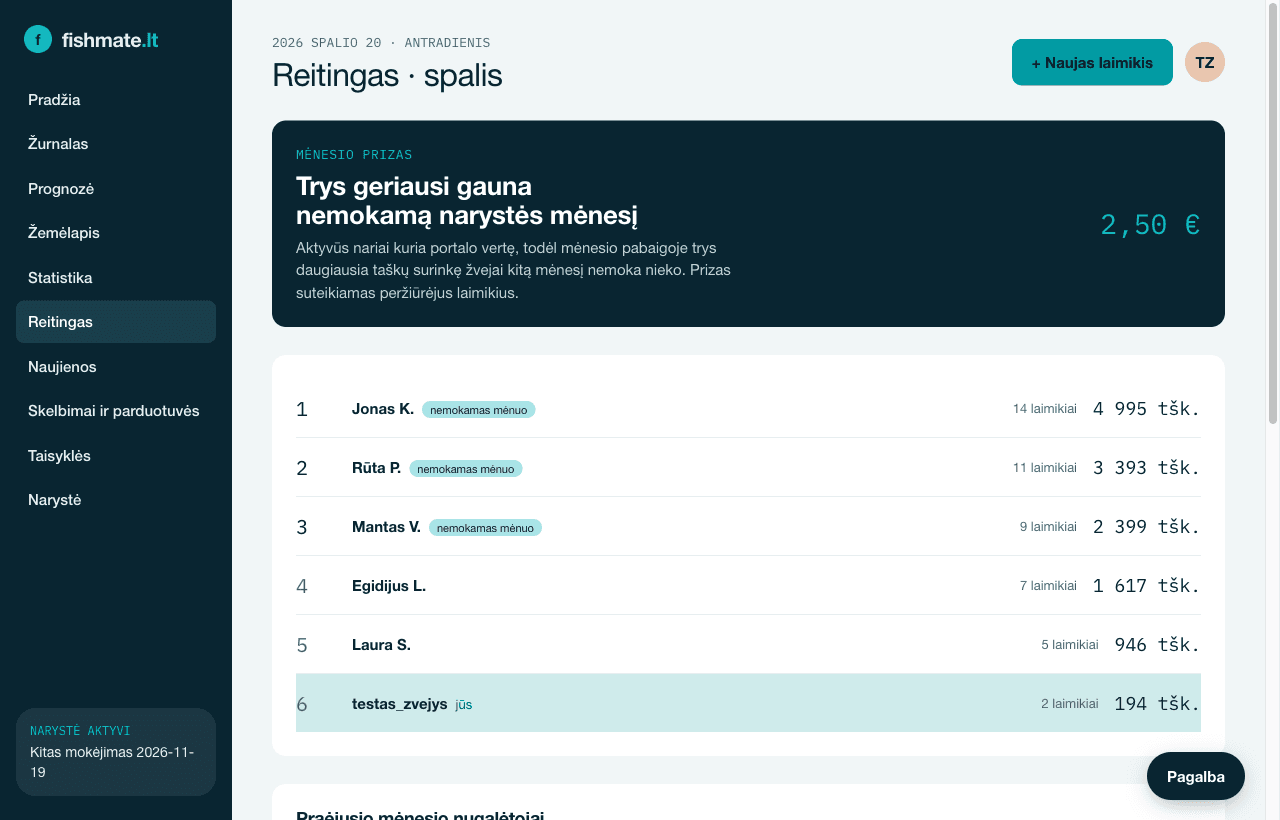This screenshot has width=1280, height=820.
Task: Click the + Naujas laimikis button
Action: [1092, 62]
